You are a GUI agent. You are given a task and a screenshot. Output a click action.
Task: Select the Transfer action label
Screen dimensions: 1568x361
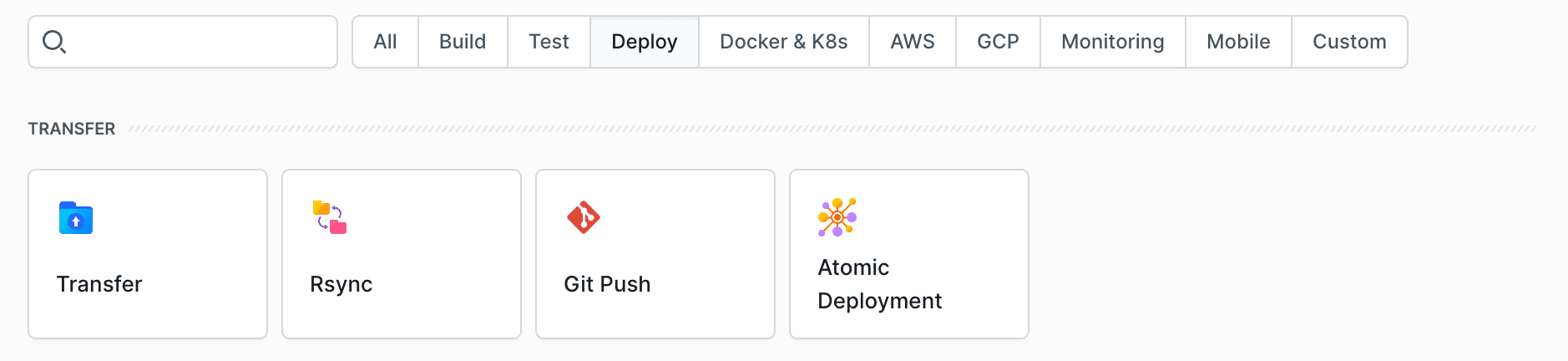click(99, 284)
